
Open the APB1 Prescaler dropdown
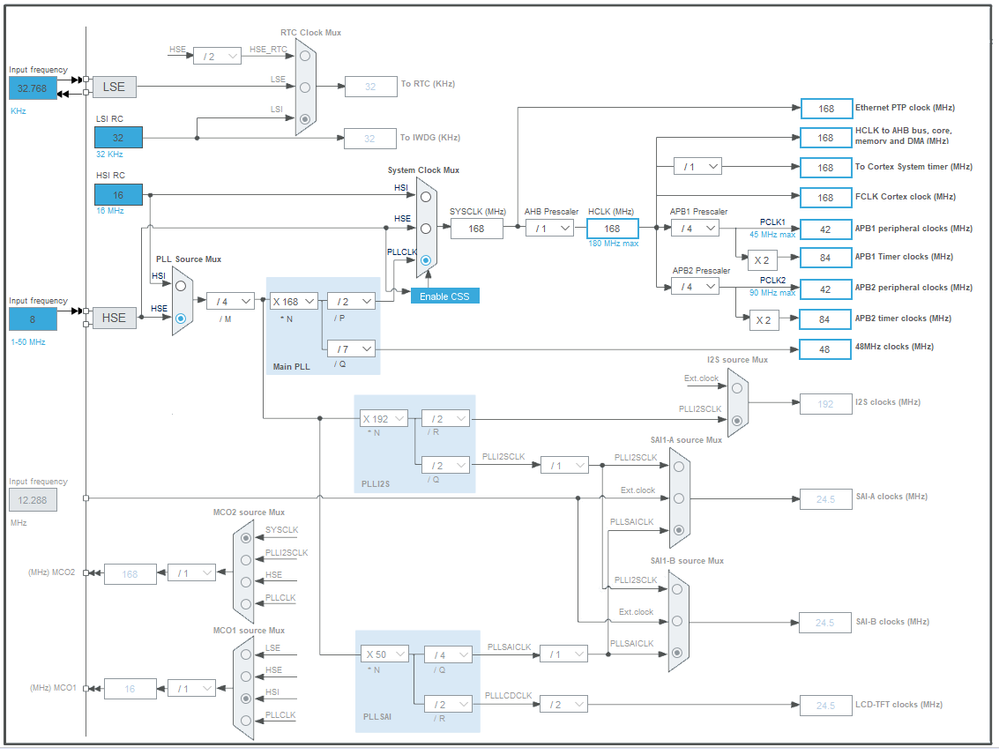coord(695,228)
